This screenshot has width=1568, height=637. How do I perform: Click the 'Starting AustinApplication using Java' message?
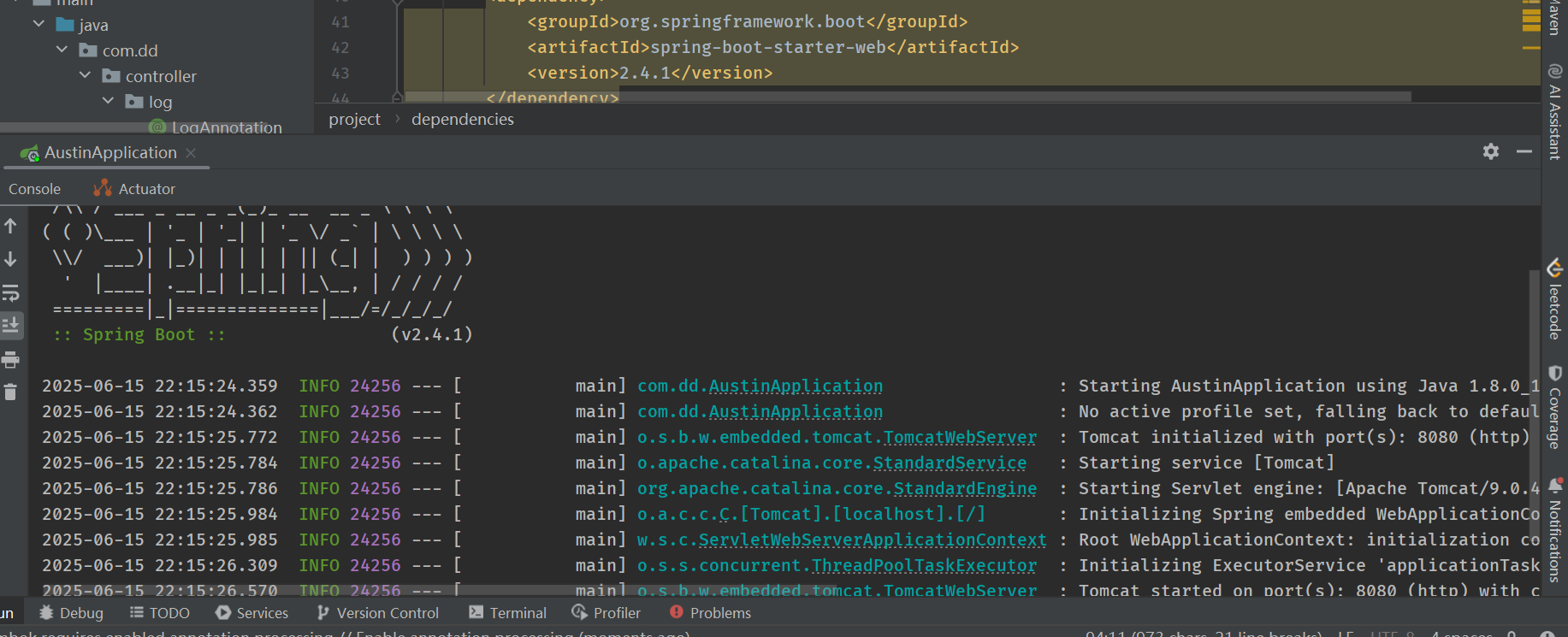pyautogui.click(x=1309, y=386)
